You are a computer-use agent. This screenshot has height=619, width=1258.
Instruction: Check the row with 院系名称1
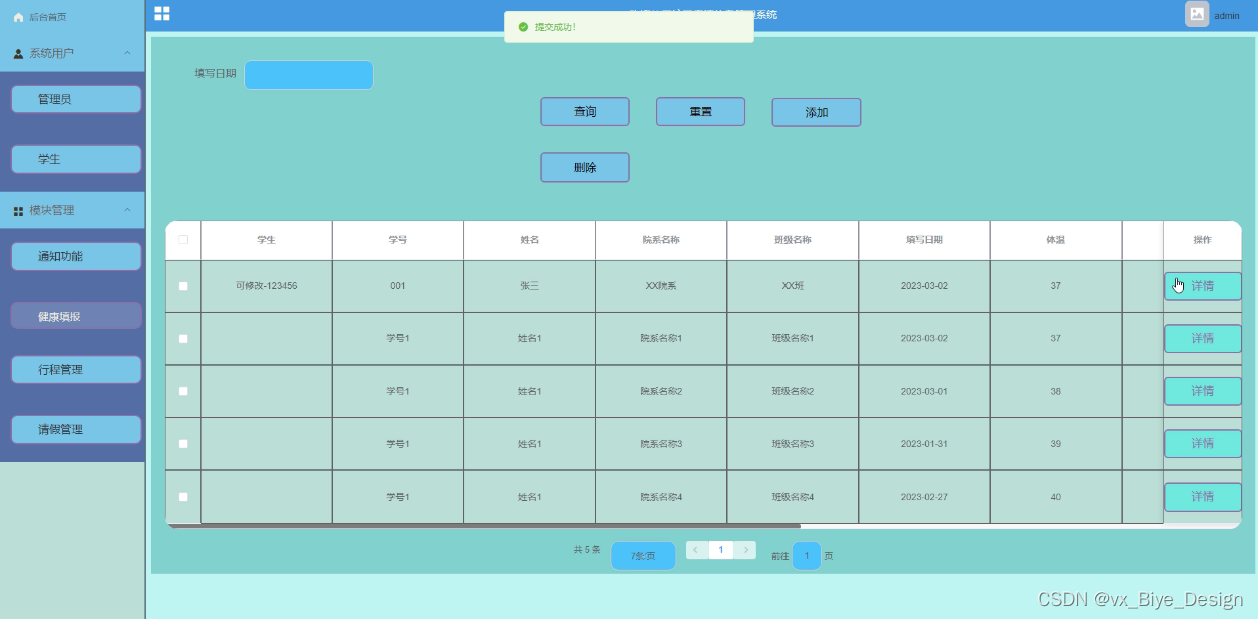(x=183, y=339)
